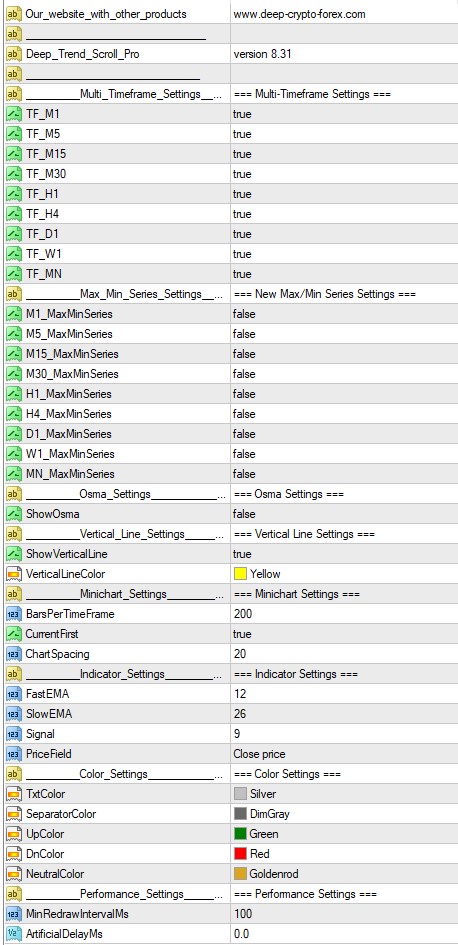The width and height of the screenshot is (458, 945).
Task: Click the color icon beside NeutralColor
Action: pos(13,873)
